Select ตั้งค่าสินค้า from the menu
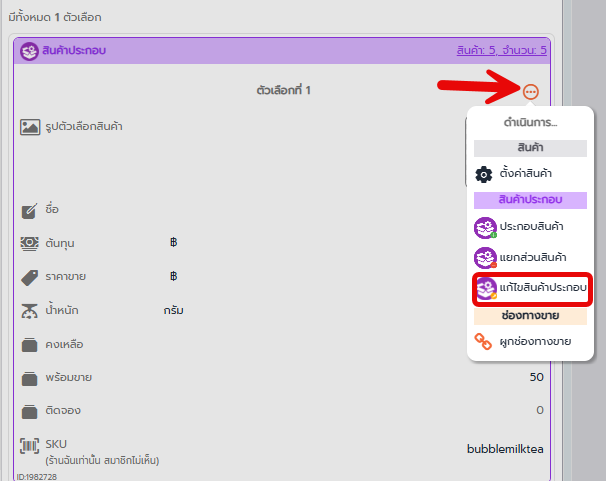 (526, 174)
